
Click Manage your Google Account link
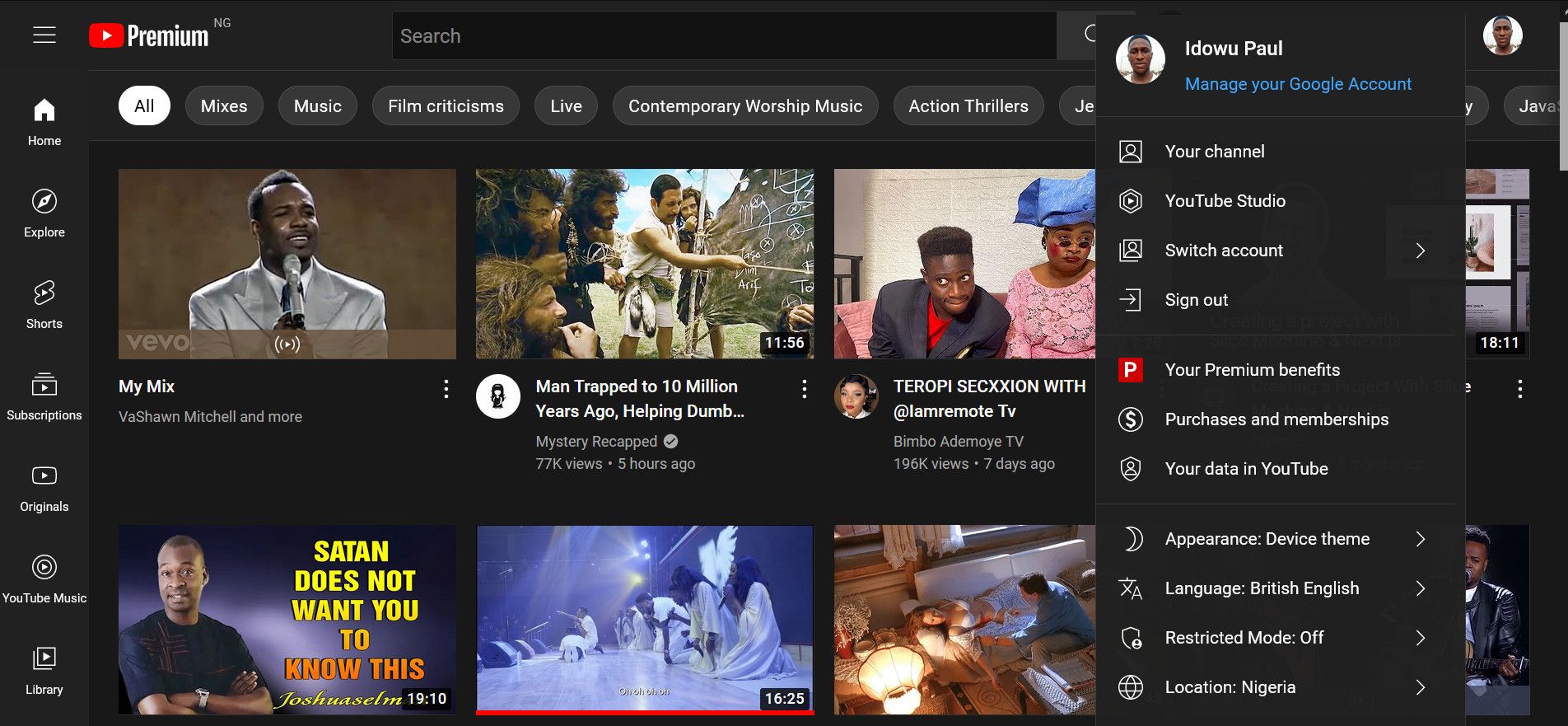click(x=1298, y=84)
